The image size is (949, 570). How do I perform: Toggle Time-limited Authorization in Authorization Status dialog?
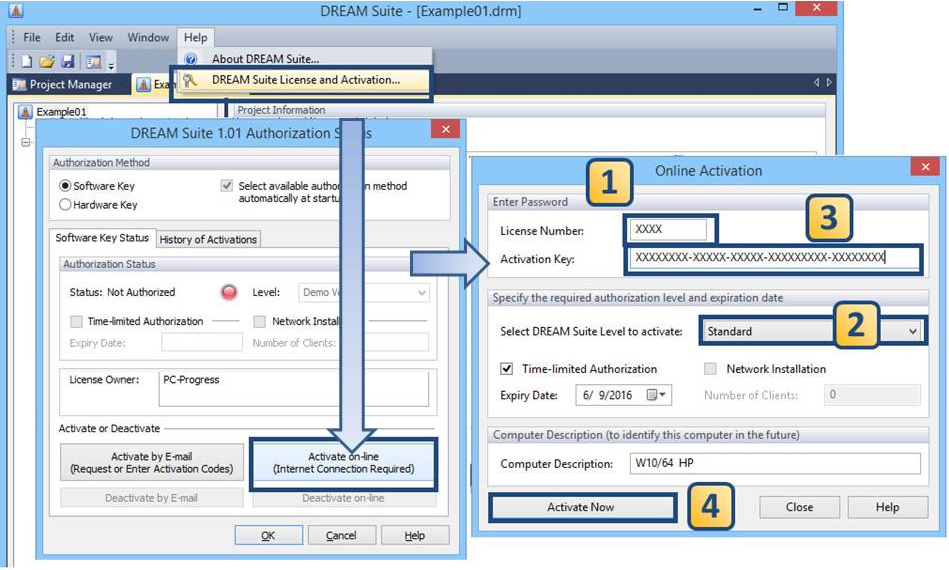(76, 321)
